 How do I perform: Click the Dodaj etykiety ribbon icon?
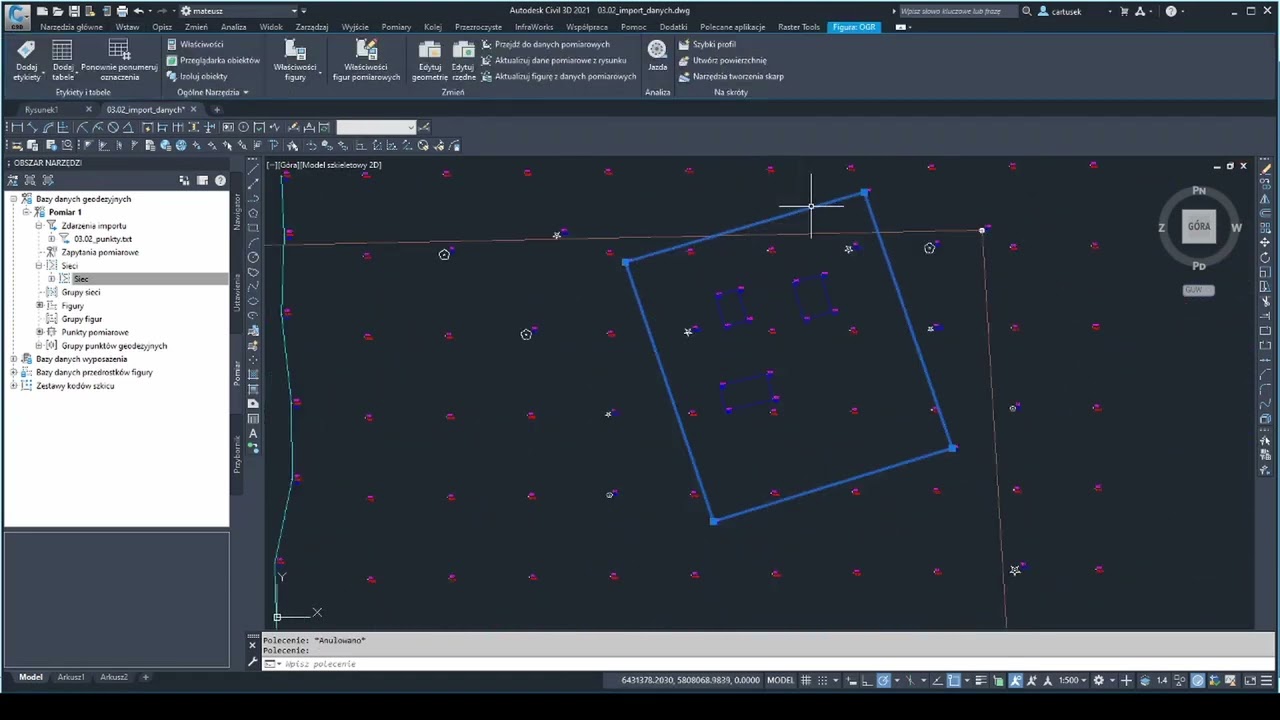click(x=26, y=52)
